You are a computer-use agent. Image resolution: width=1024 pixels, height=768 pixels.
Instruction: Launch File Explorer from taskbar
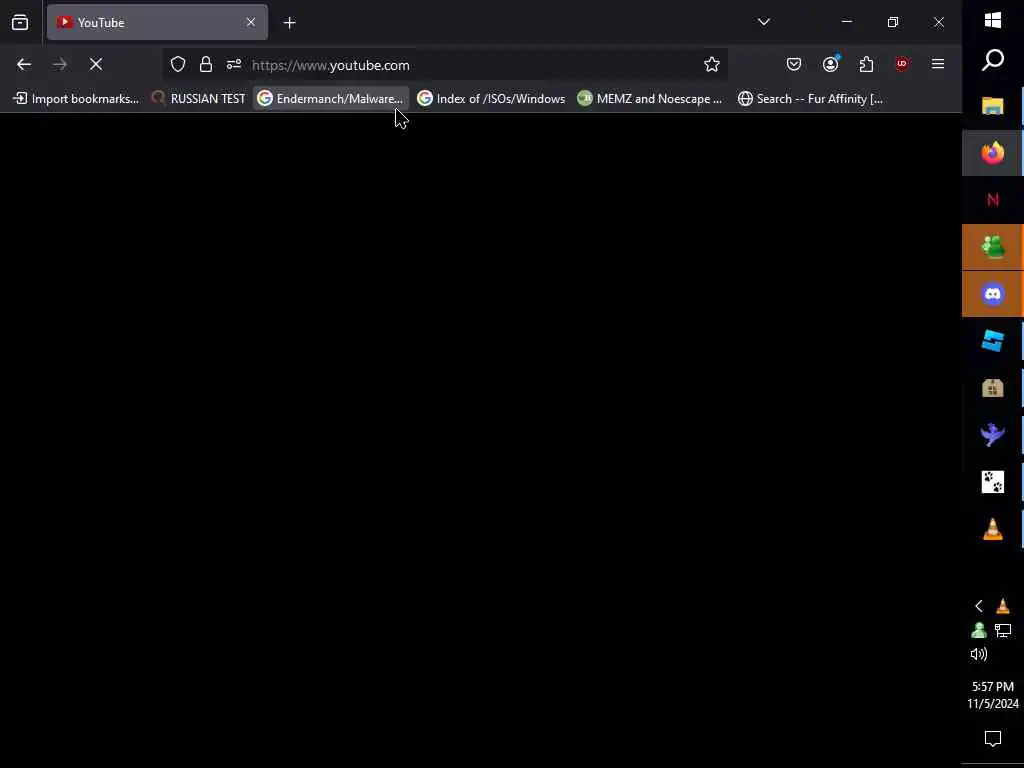tap(993, 106)
